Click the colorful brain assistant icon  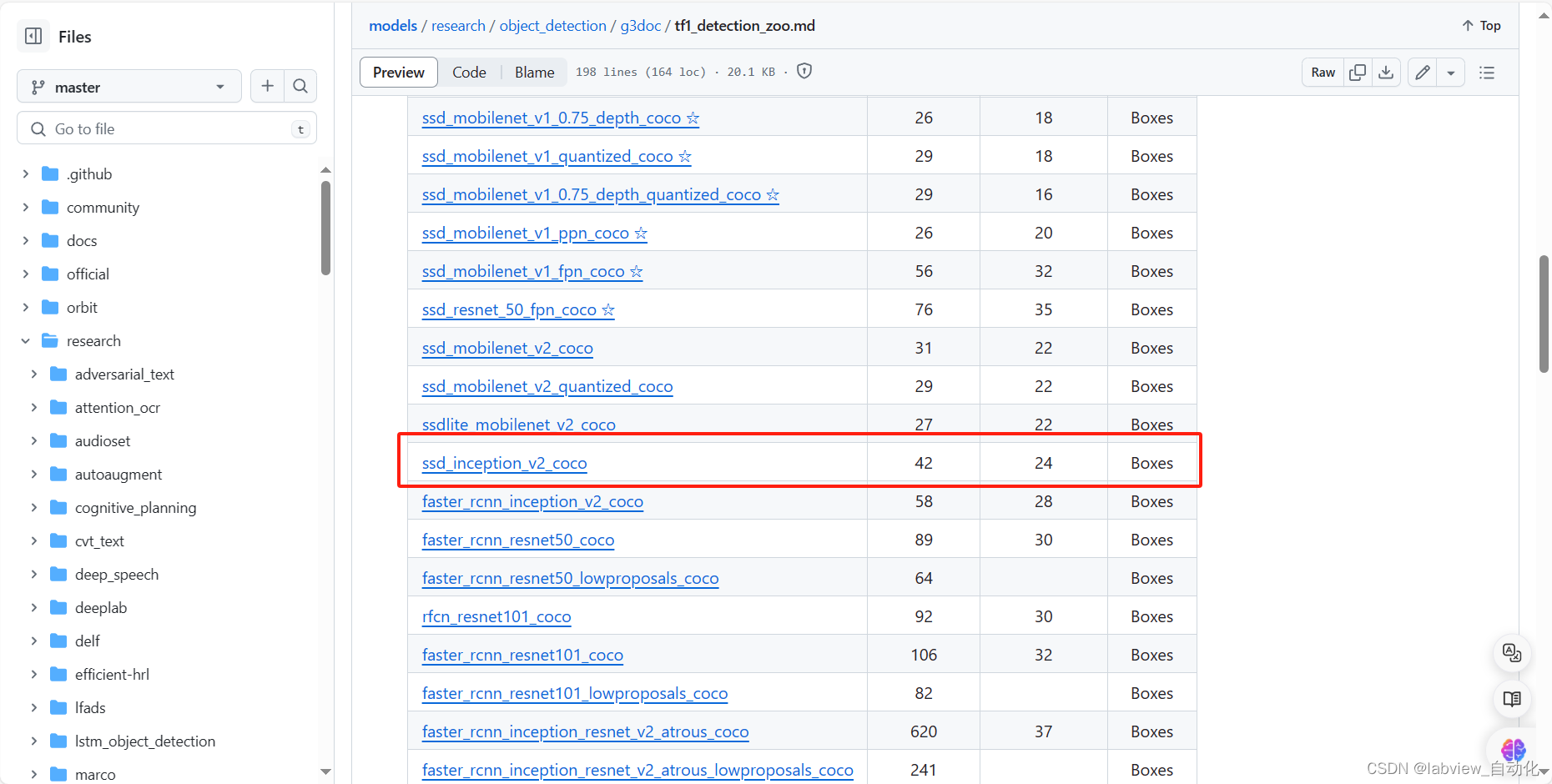pyautogui.click(x=1513, y=748)
